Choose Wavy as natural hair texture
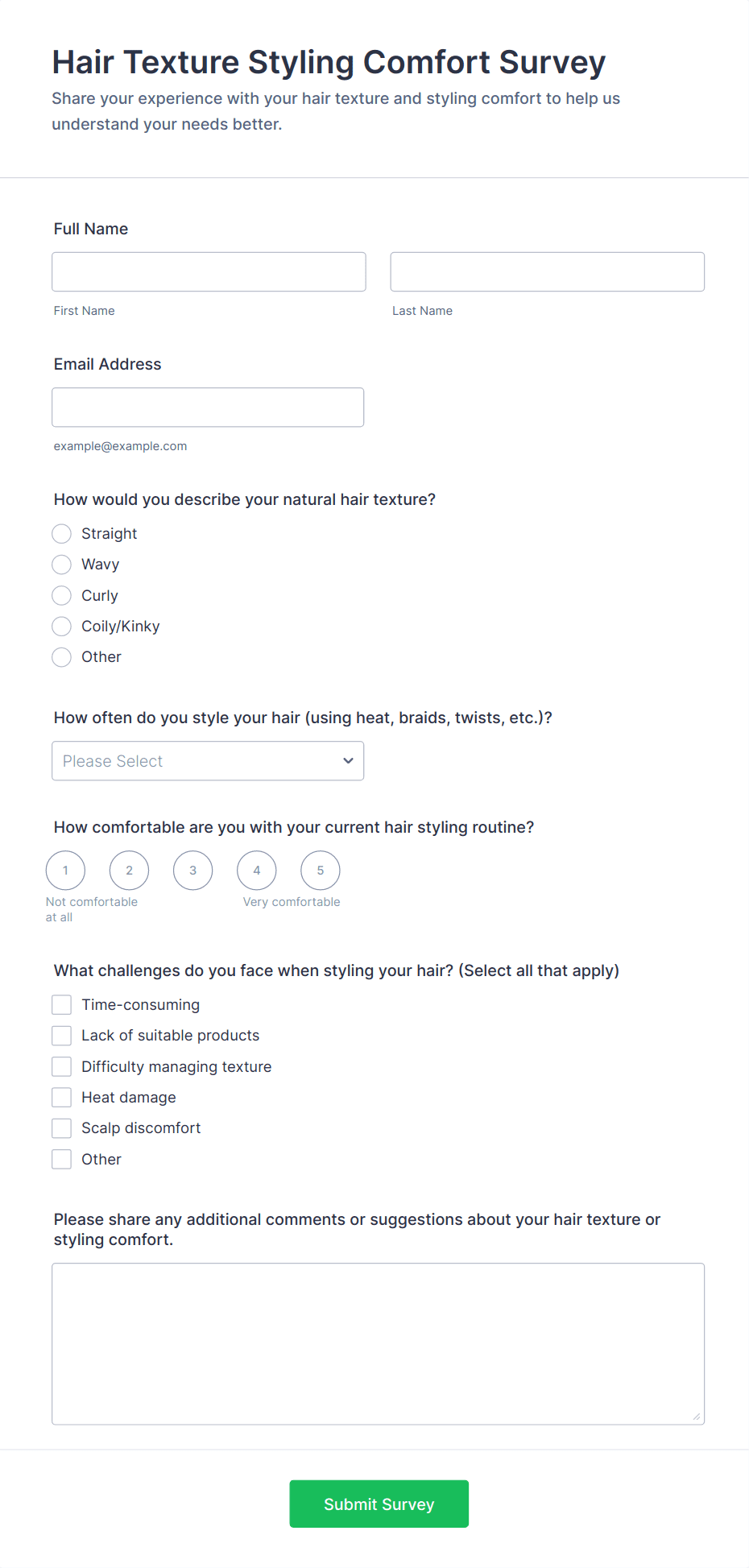This screenshot has width=749, height=1568. 62,565
